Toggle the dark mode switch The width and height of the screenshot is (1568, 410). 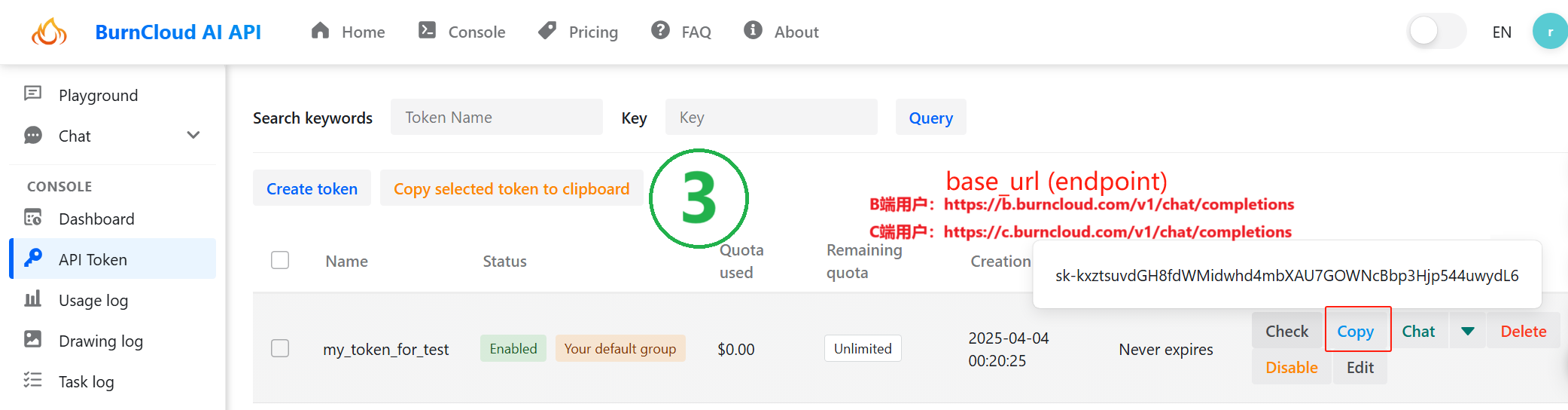click(1436, 32)
